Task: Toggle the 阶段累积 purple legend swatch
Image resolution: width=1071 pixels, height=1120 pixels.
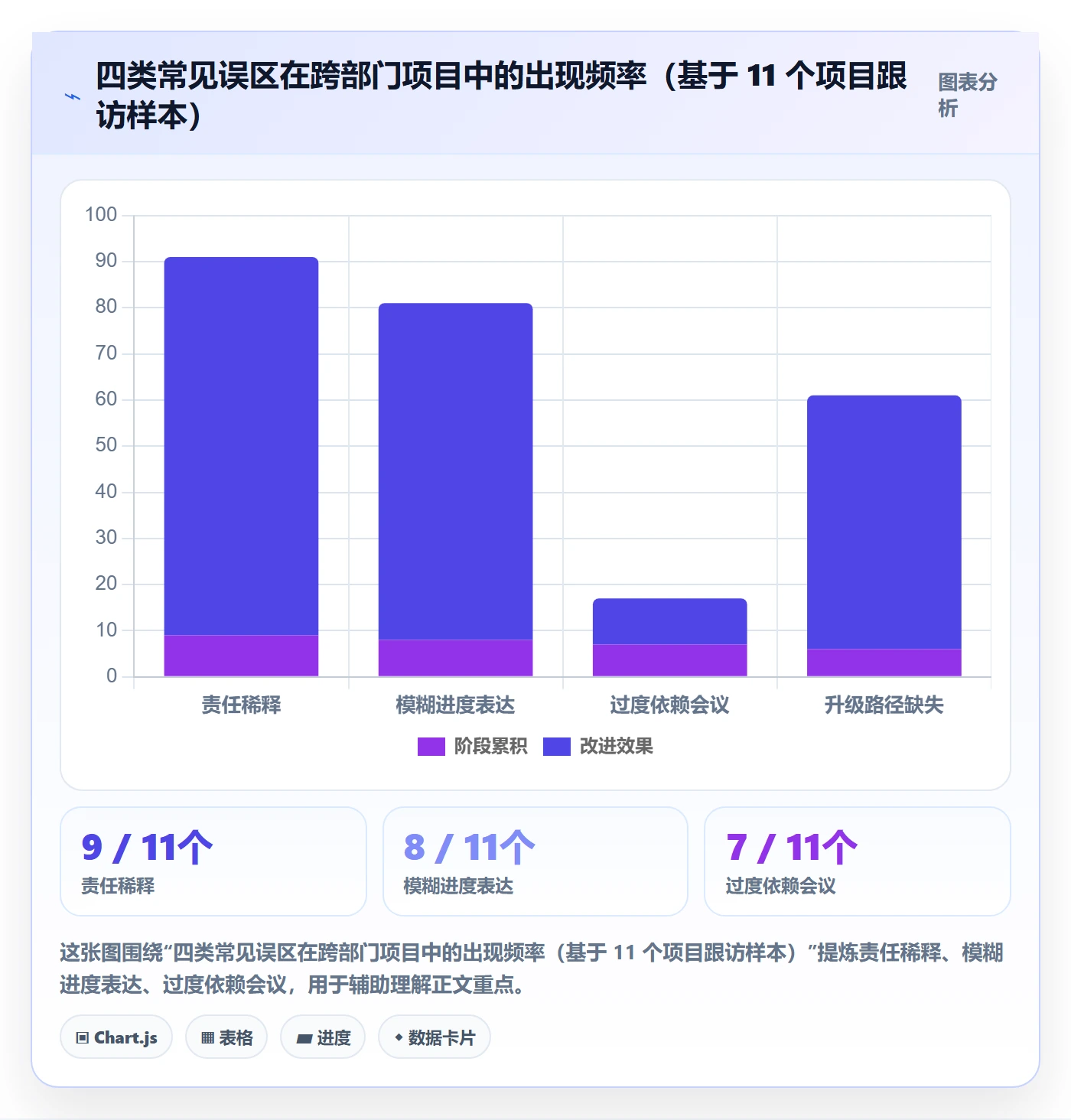Action: coord(431,747)
